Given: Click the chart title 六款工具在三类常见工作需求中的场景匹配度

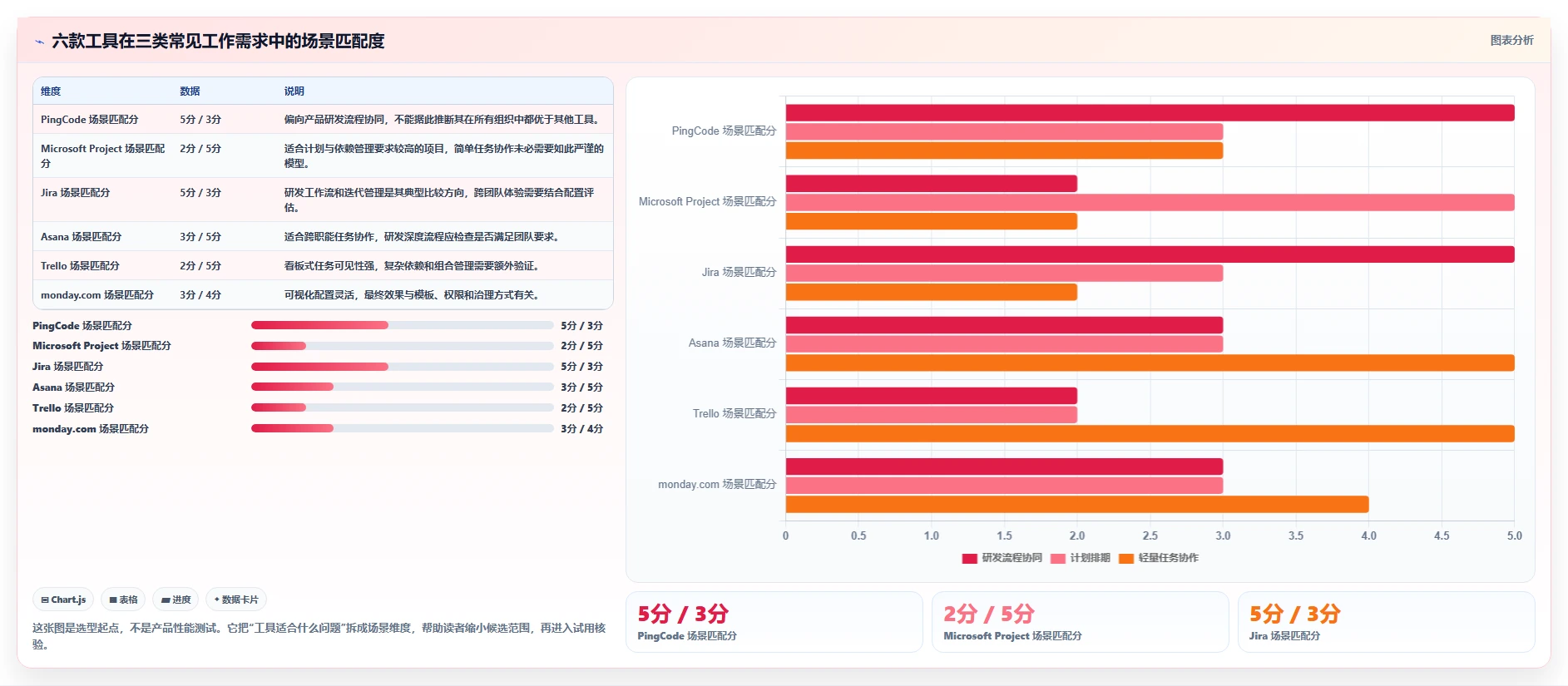Looking at the screenshot, I should 218,41.
